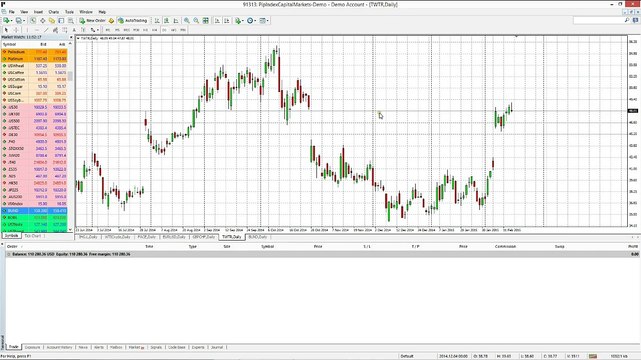641x360 pixels.
Task: Select BUND row in Market Watch
Action: pyautogui.click(x=34, y=210)
